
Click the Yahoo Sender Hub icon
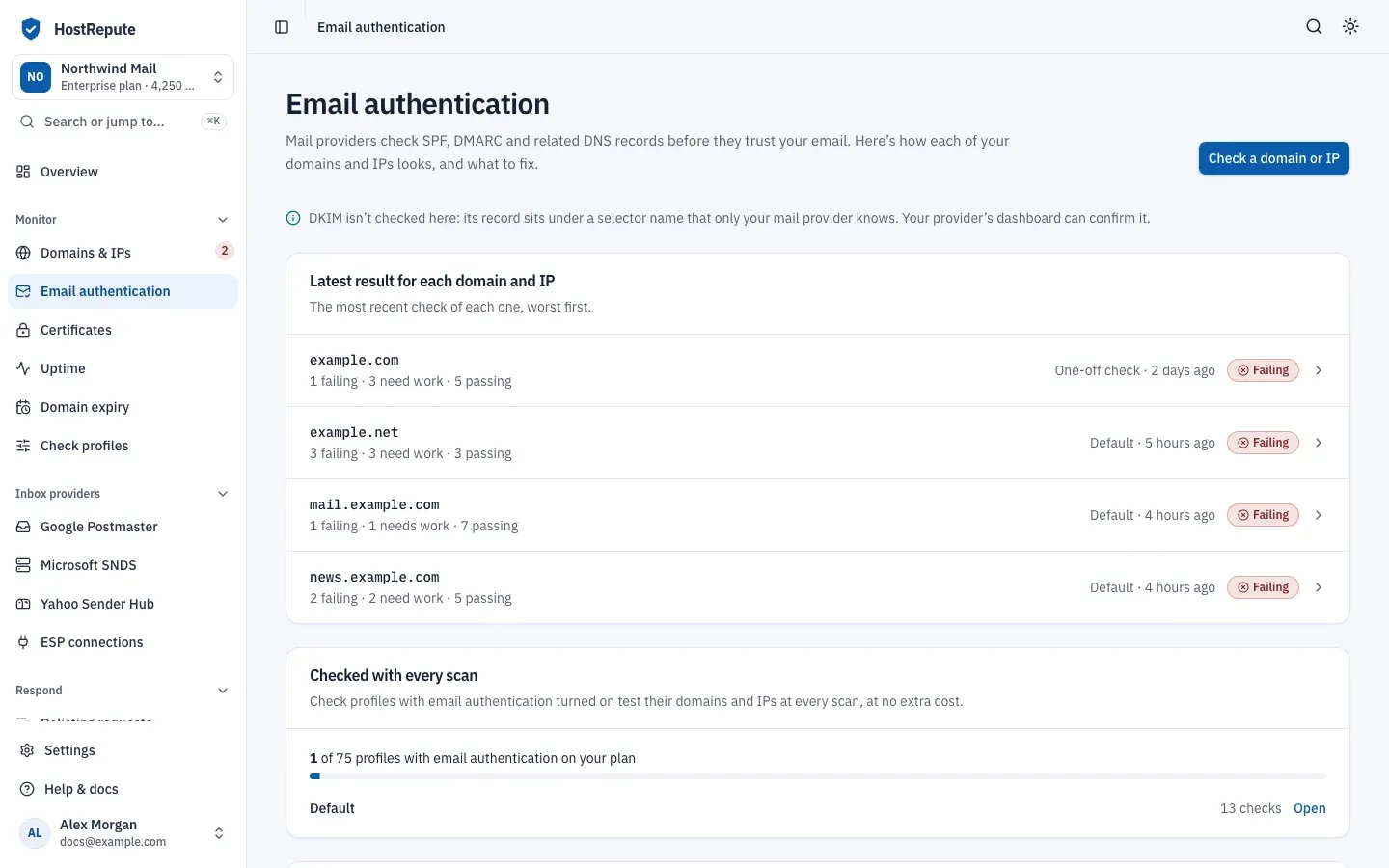(23, 604)
